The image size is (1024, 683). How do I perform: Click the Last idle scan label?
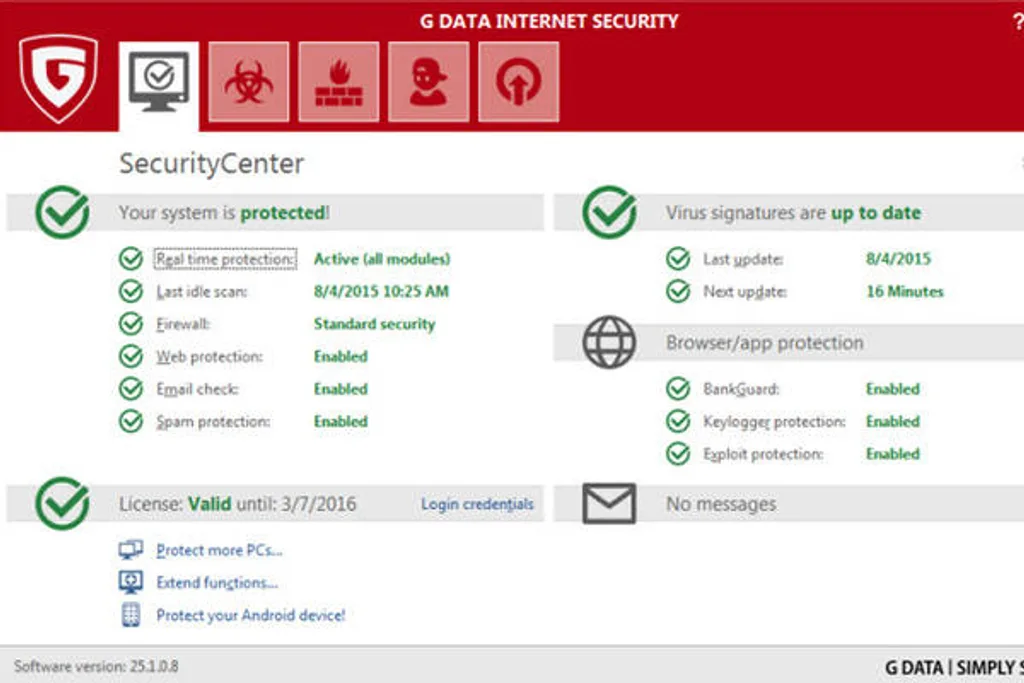(x=202, y=292)
